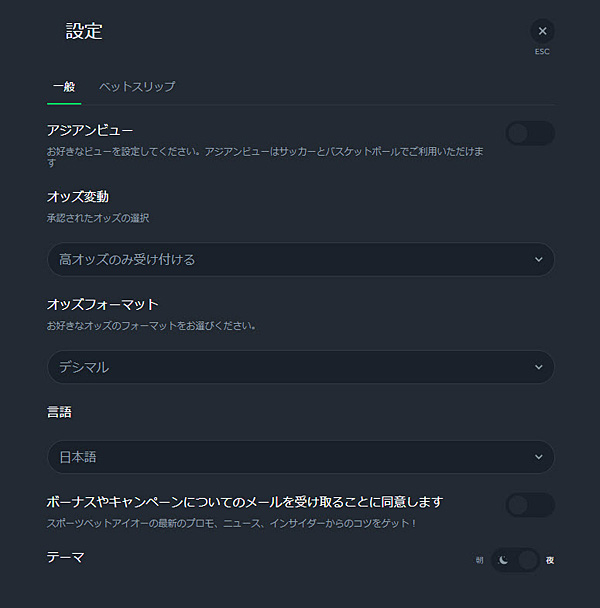Toggle email bonus consent switch

[x=529, y=505]
